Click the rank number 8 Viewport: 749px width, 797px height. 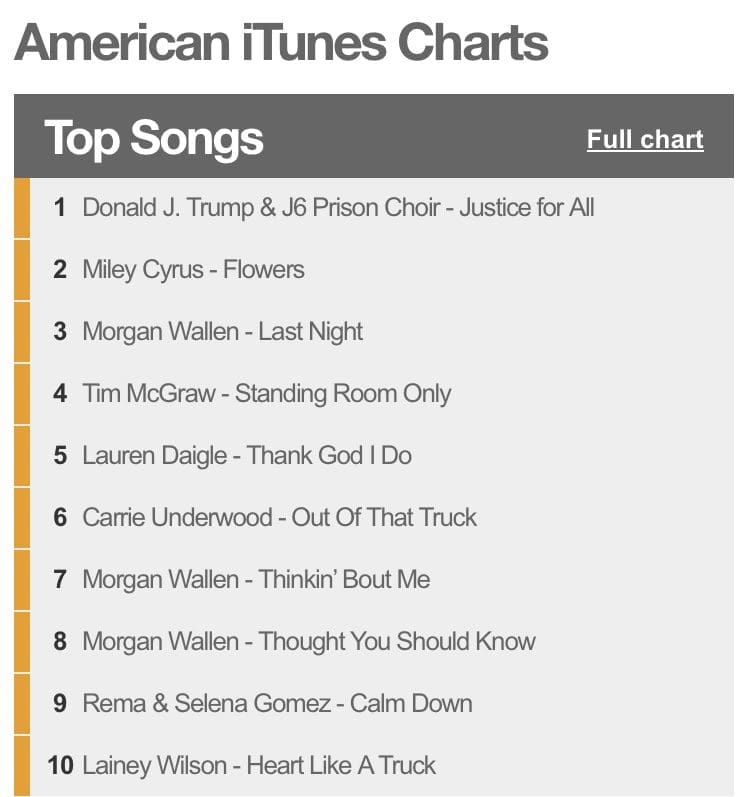pyautogui.click(x=60, y=642)
